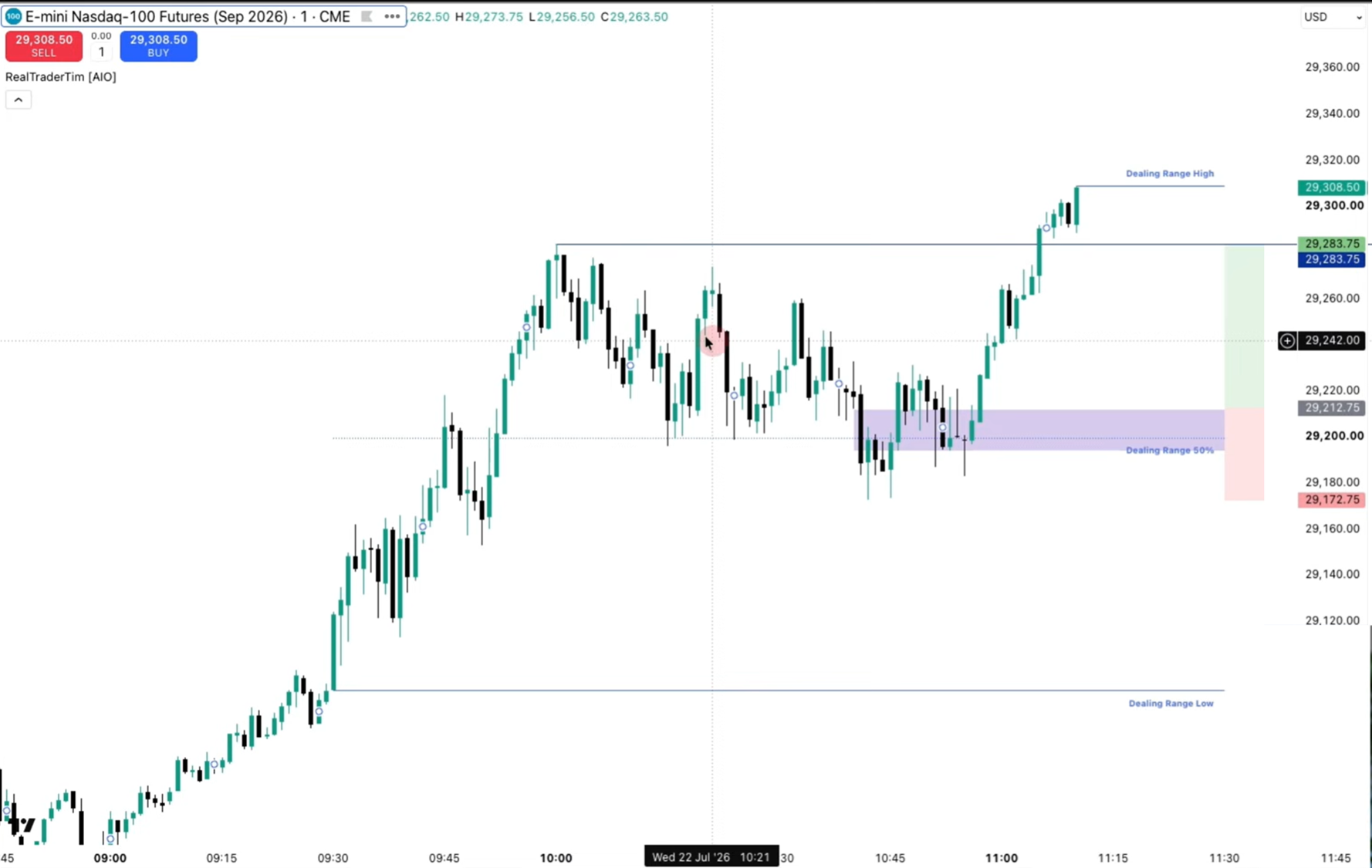Click the E-mini Nasdaq-100 Futures symbol title
This screenshot has width=1372, height=868.
[x=188, y=16]
